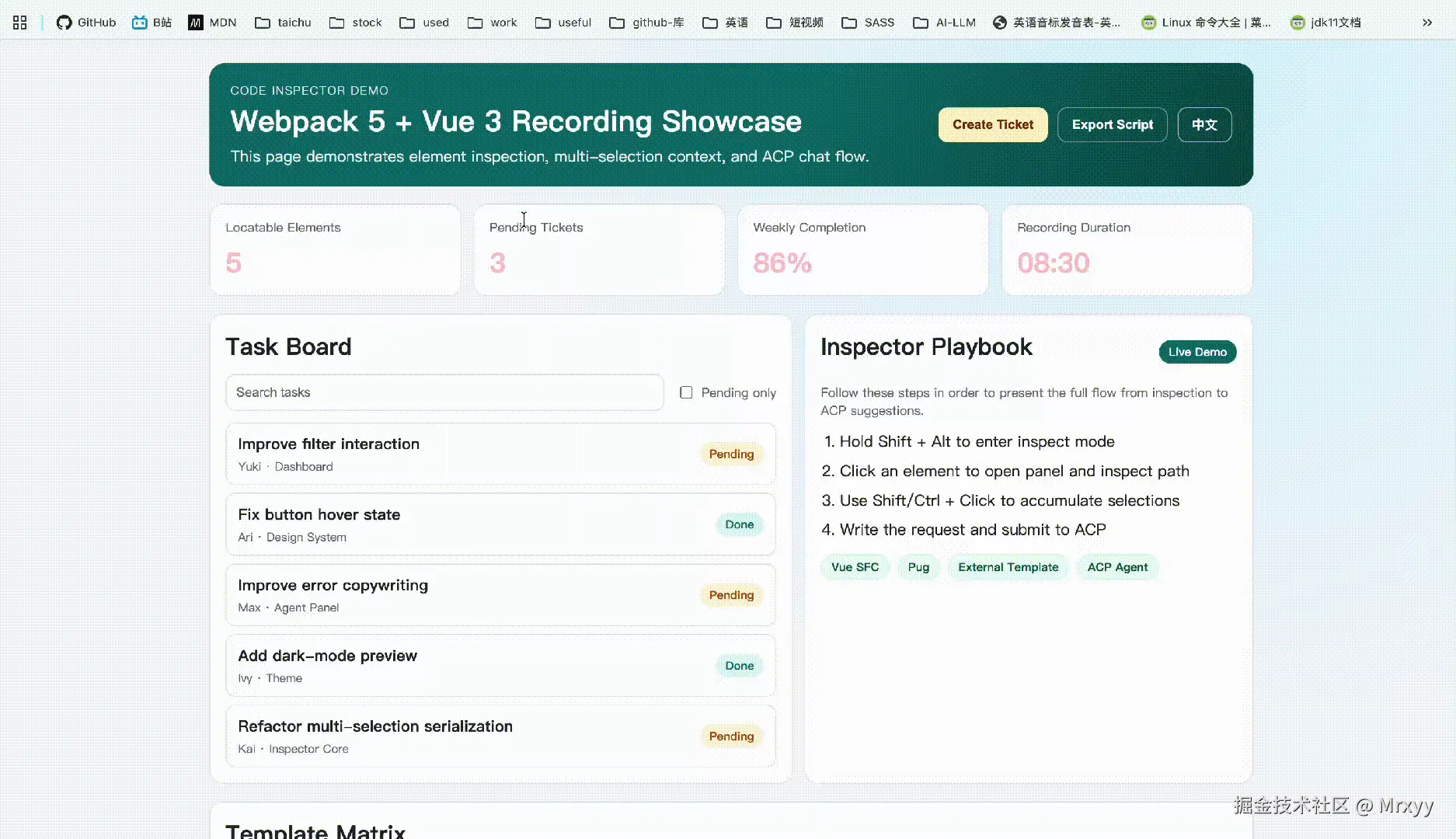Click the Live Demo badge
The image size is (1456, 839).
pos(1197,352)
